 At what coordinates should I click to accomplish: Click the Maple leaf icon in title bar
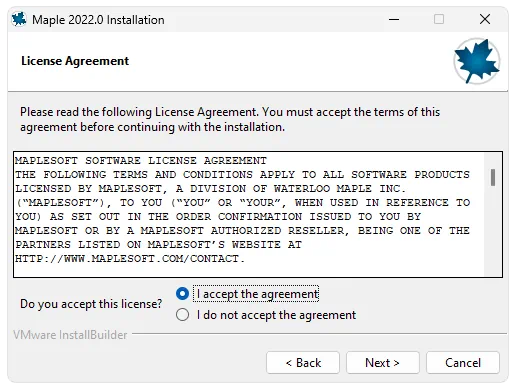coord(19,19)
